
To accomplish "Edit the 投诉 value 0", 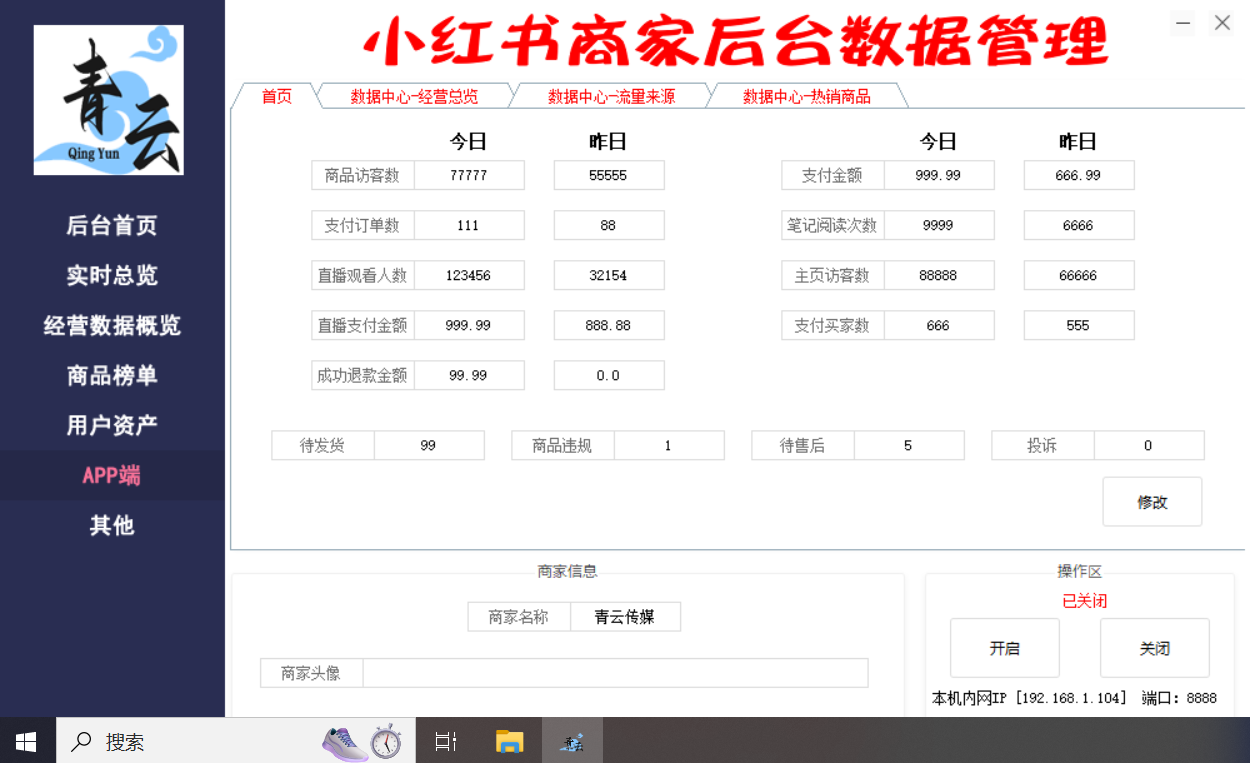I will tap(1149, 445).
